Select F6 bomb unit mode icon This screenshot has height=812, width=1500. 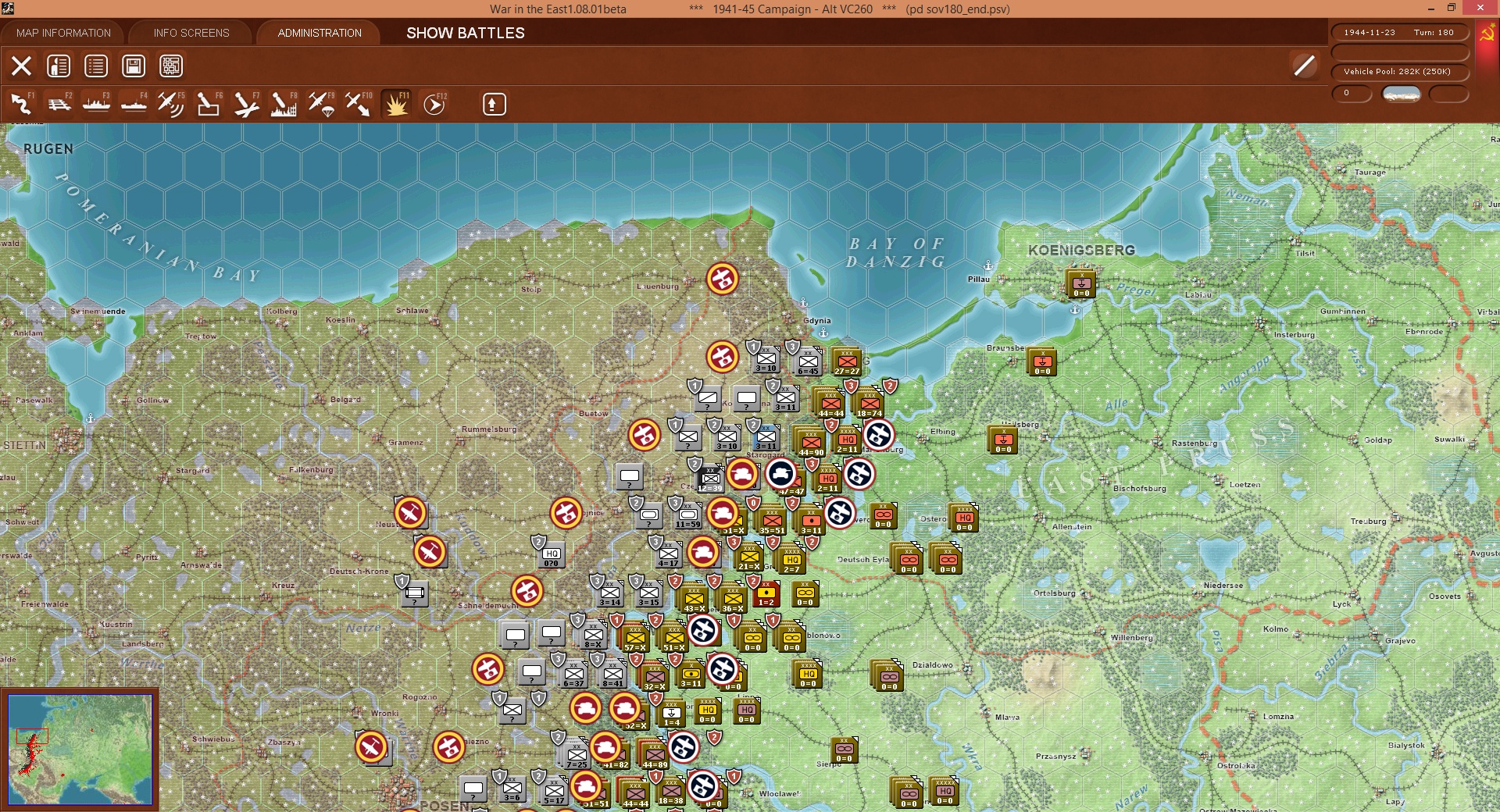[x=209, y=105]
